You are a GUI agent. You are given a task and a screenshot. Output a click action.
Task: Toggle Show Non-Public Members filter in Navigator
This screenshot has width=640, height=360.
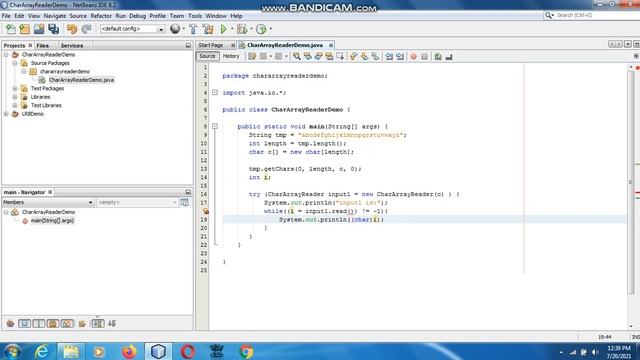point(53,324)
